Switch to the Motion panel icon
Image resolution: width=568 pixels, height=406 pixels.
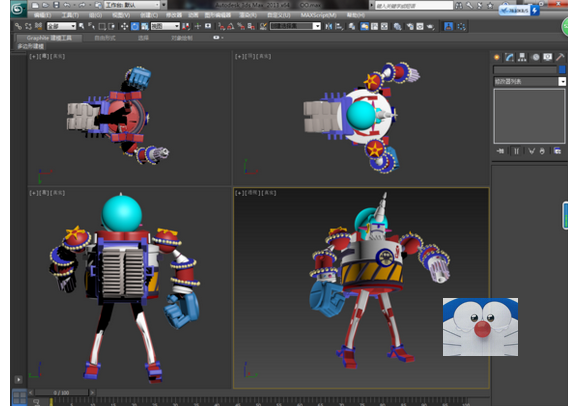pyautogui.click(x=535, y=57)
